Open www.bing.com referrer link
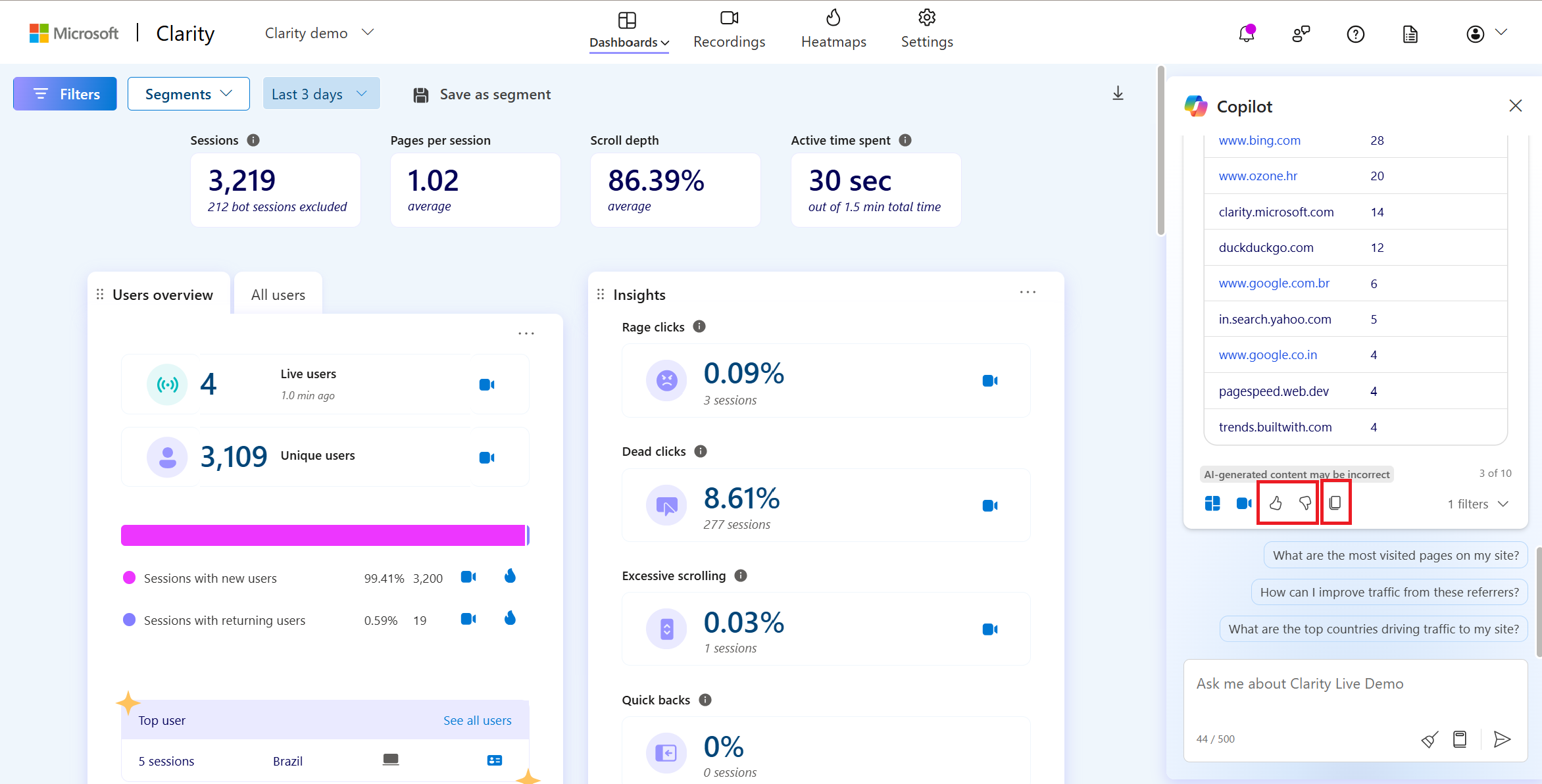Image resolution: width=1542 pixels, height=784 pixels. tap(1259, 140)
